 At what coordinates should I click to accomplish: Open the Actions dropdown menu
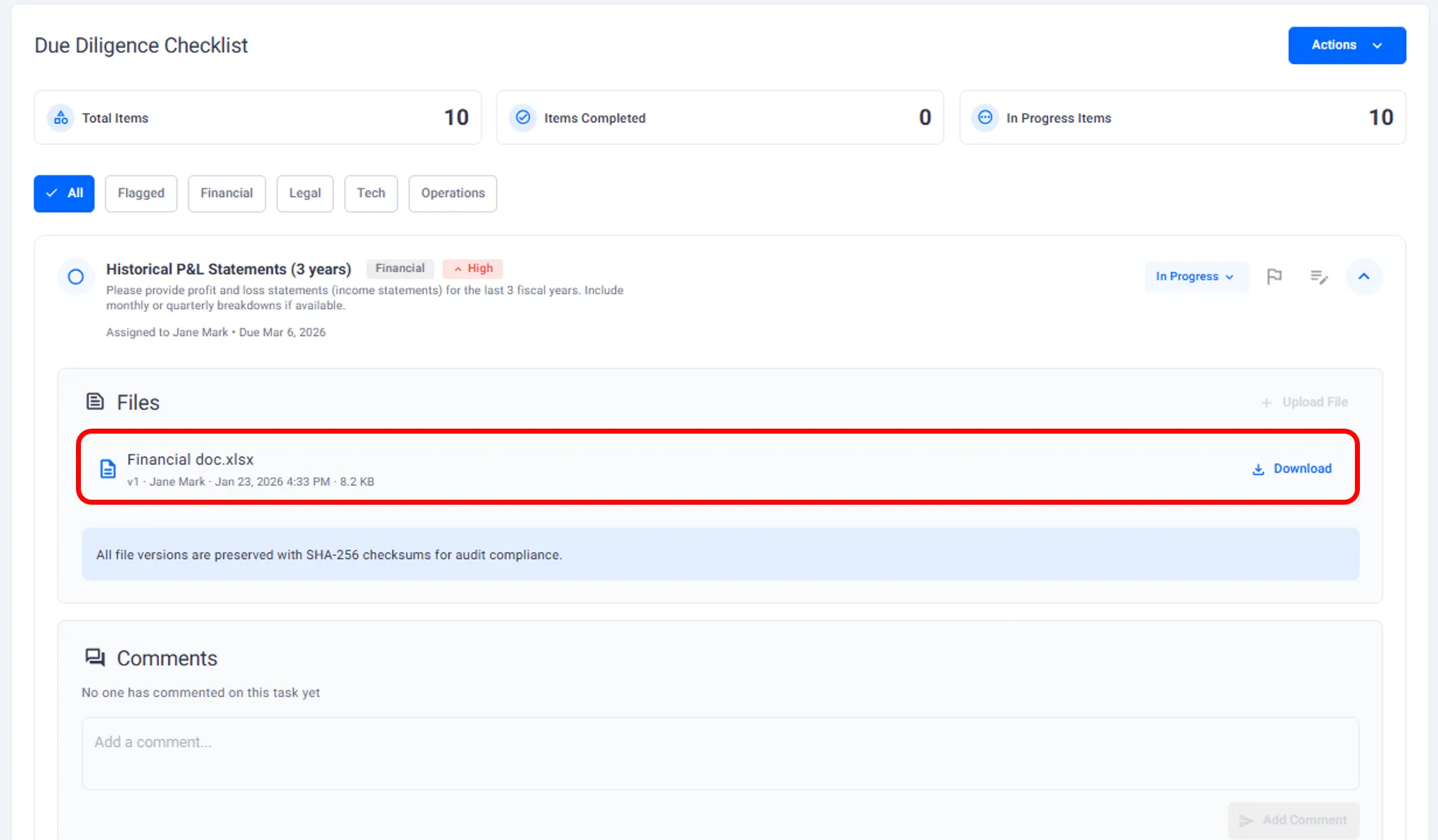[x=1346, y=45]
